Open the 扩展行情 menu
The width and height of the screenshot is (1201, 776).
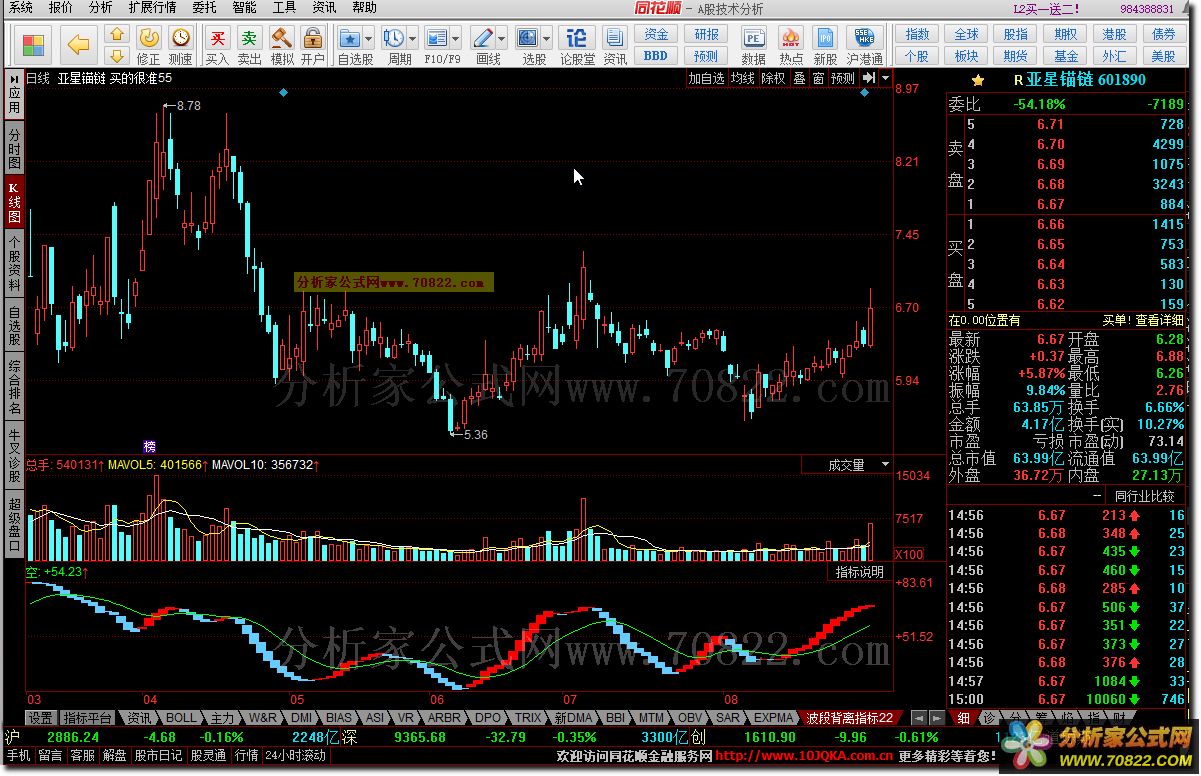[153, 8]
